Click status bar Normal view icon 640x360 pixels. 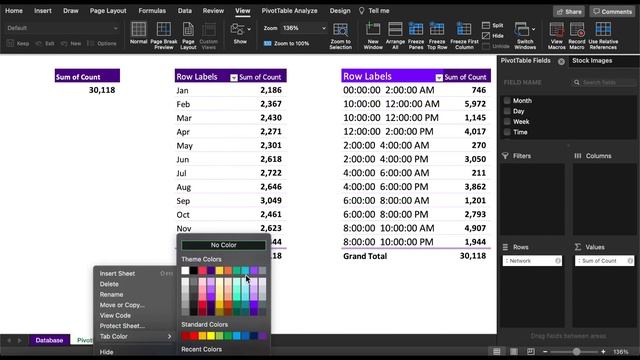(496, 351)
